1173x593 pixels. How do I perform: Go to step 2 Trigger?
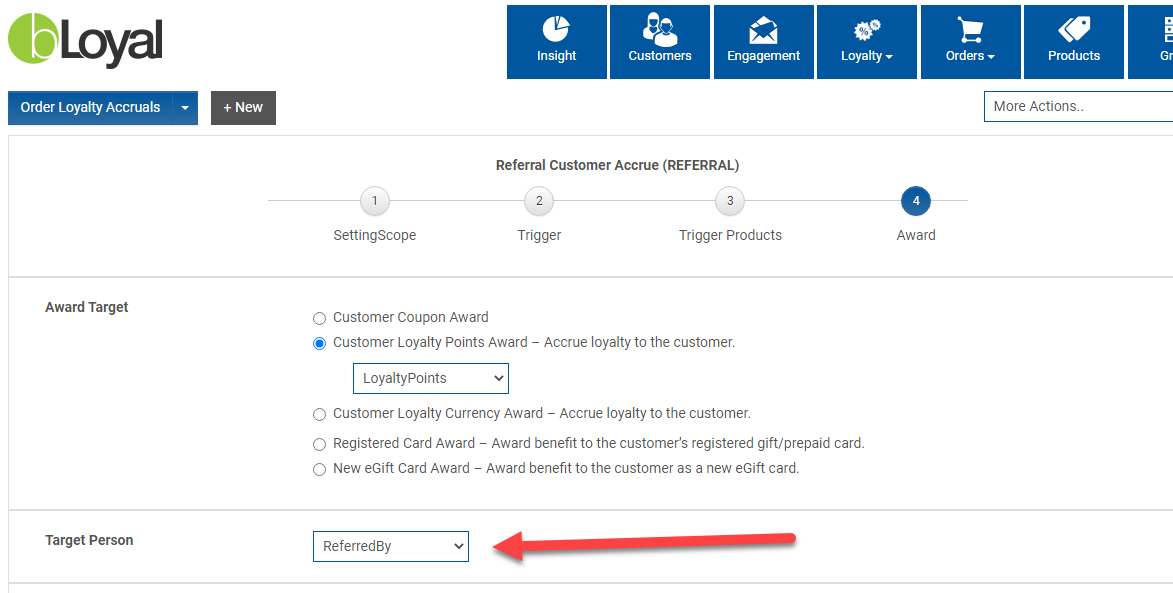(539, 201)
